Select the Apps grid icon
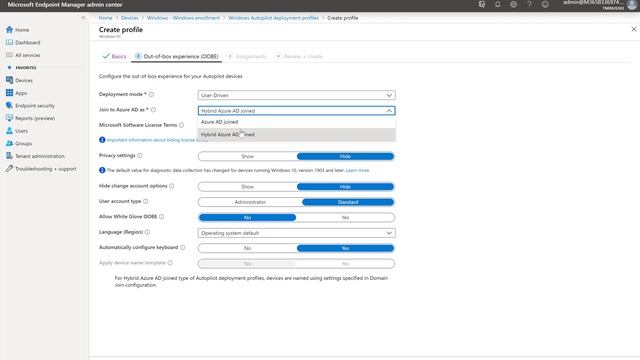 coord(9,93)
